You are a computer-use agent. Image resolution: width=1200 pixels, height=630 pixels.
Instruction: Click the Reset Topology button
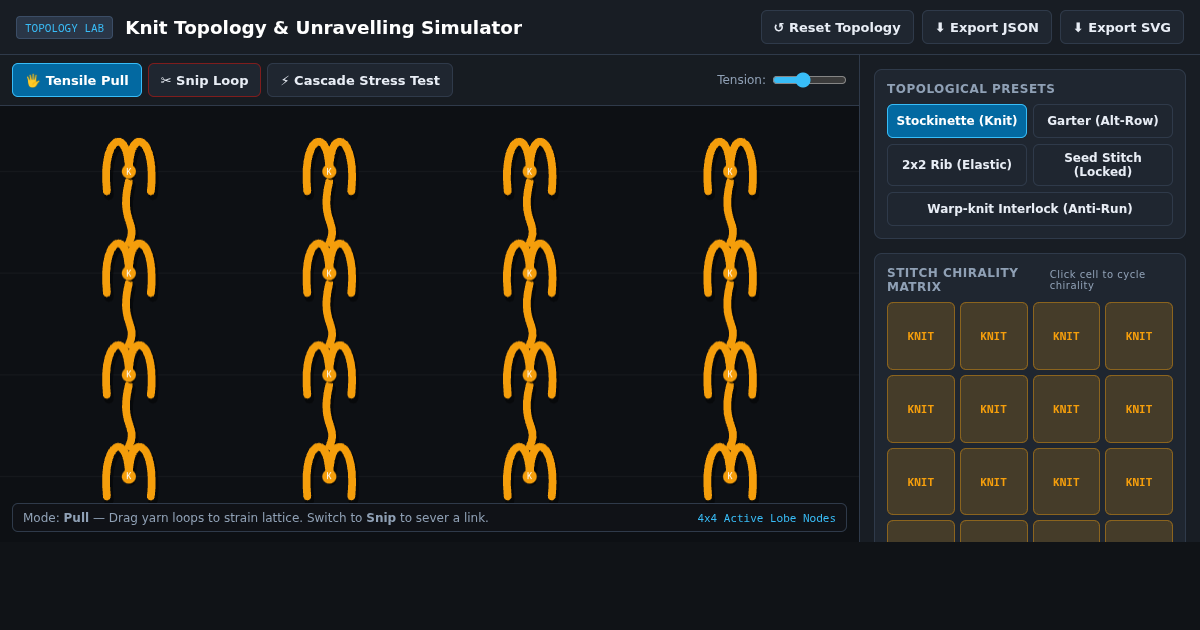point(837,27)
